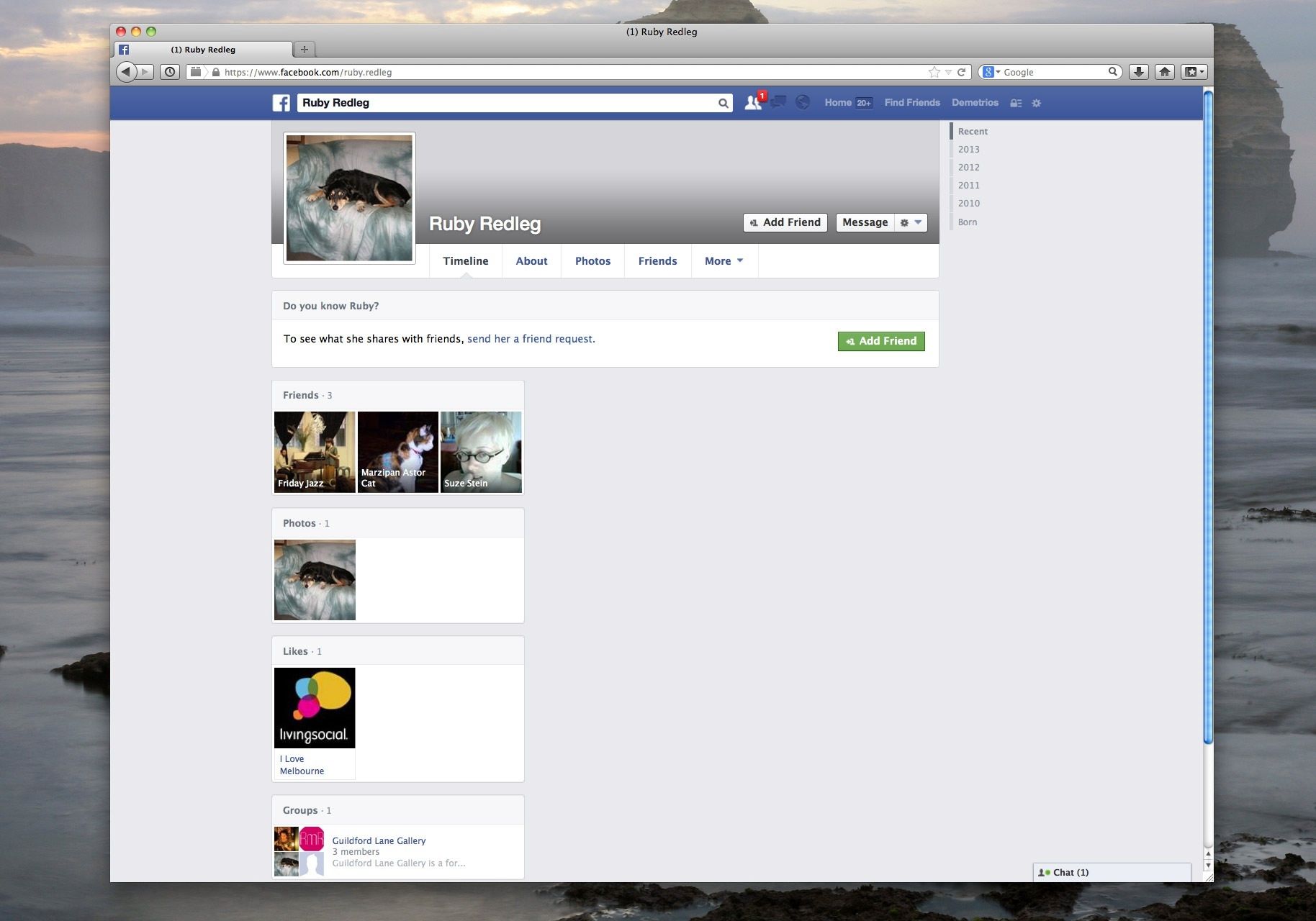The width and height of the screenshot is (1316, 921).
Task: Open the Guildford Lane Gallery group link
Action: point(379,840)
